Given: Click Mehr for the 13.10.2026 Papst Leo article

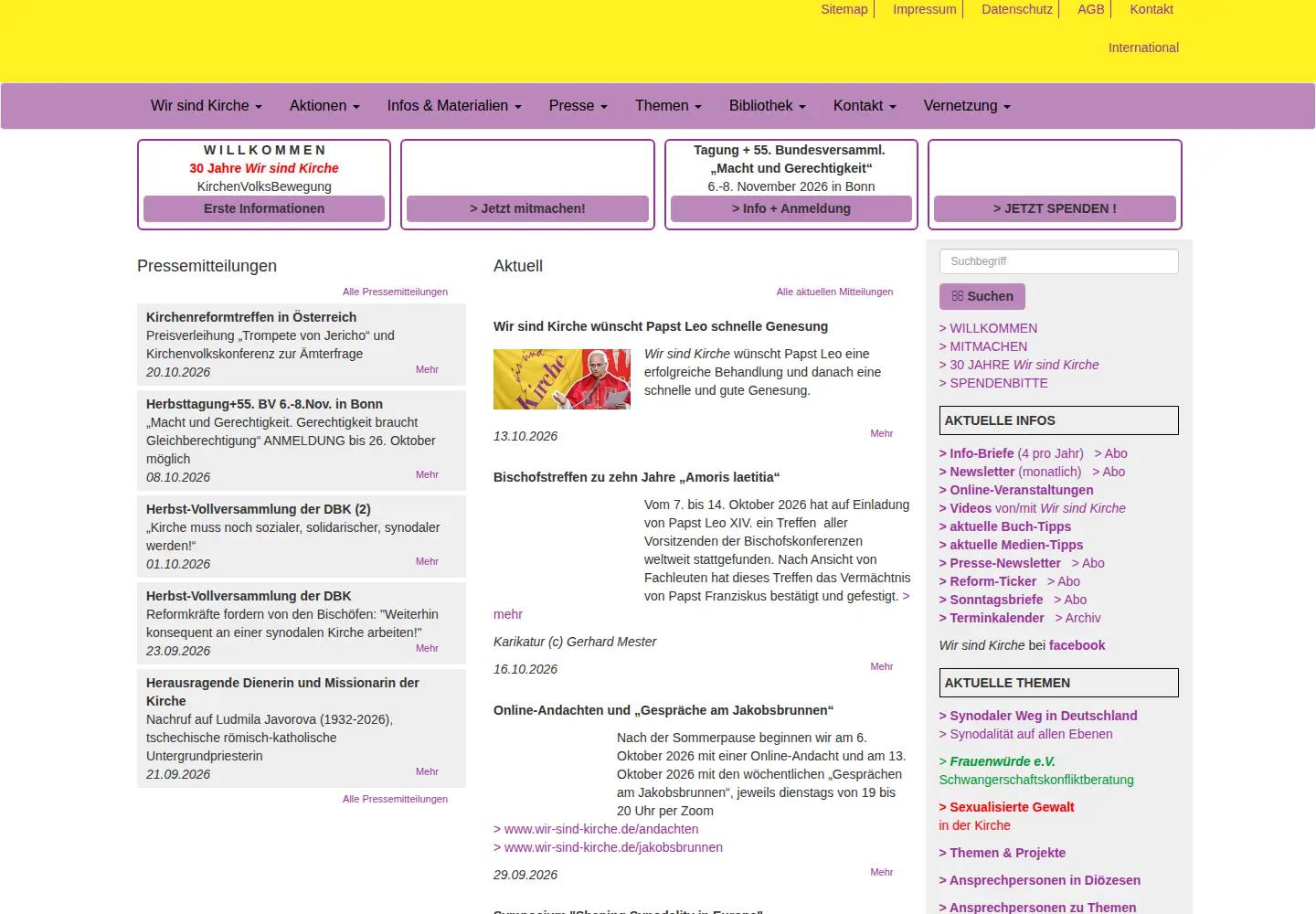Looking at the screenshot, I should (x=881, y=433).
